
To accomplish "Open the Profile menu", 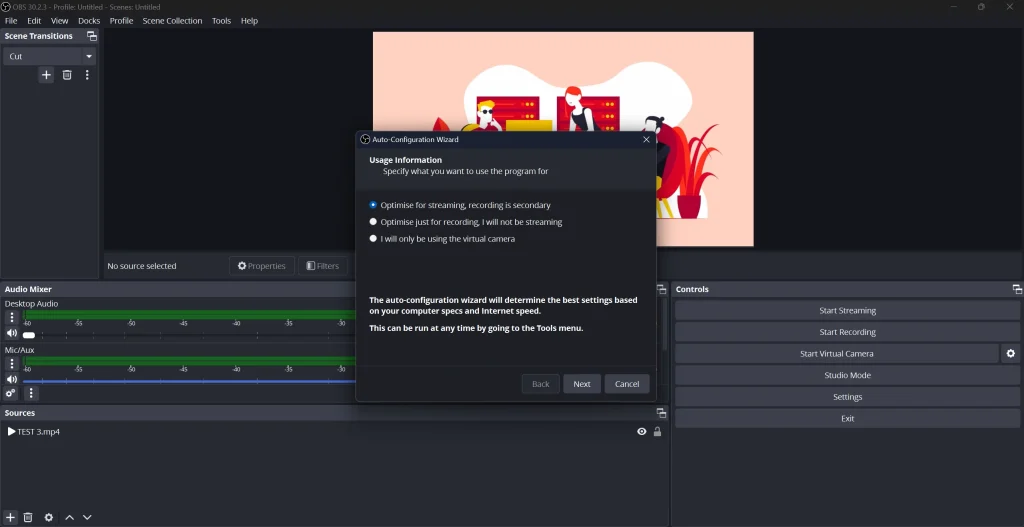I will tap(121, 21).
